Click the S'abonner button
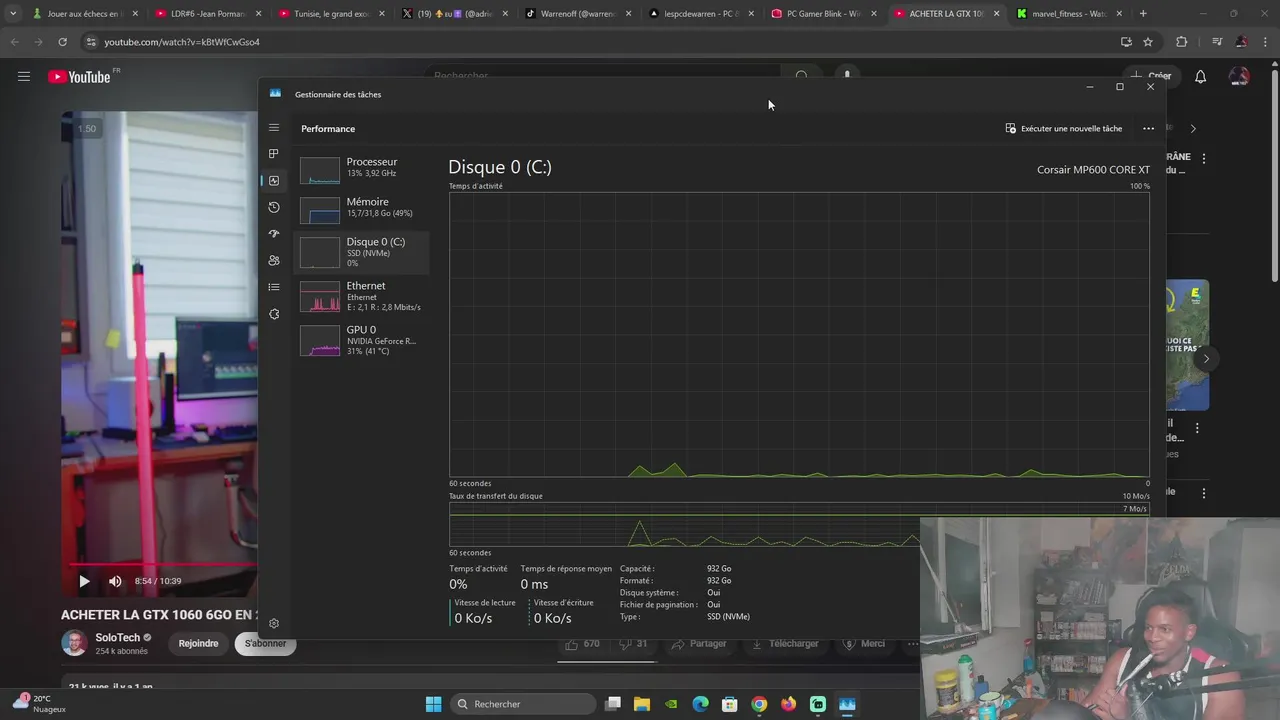 click(265, 643)
